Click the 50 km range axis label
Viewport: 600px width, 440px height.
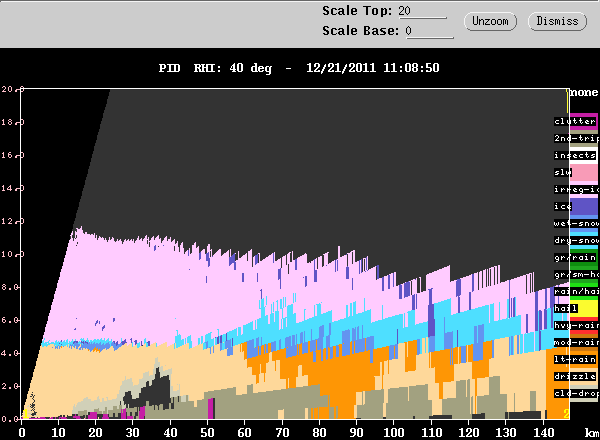click(x=207, y=433)
